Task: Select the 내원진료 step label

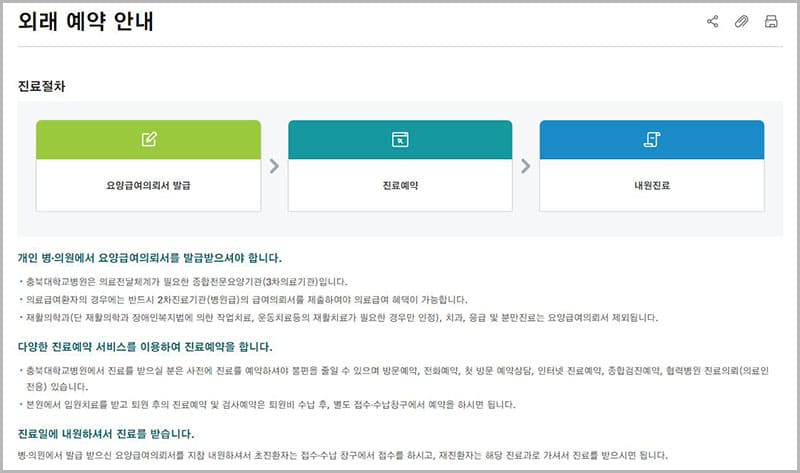Action: click(651, 186)
